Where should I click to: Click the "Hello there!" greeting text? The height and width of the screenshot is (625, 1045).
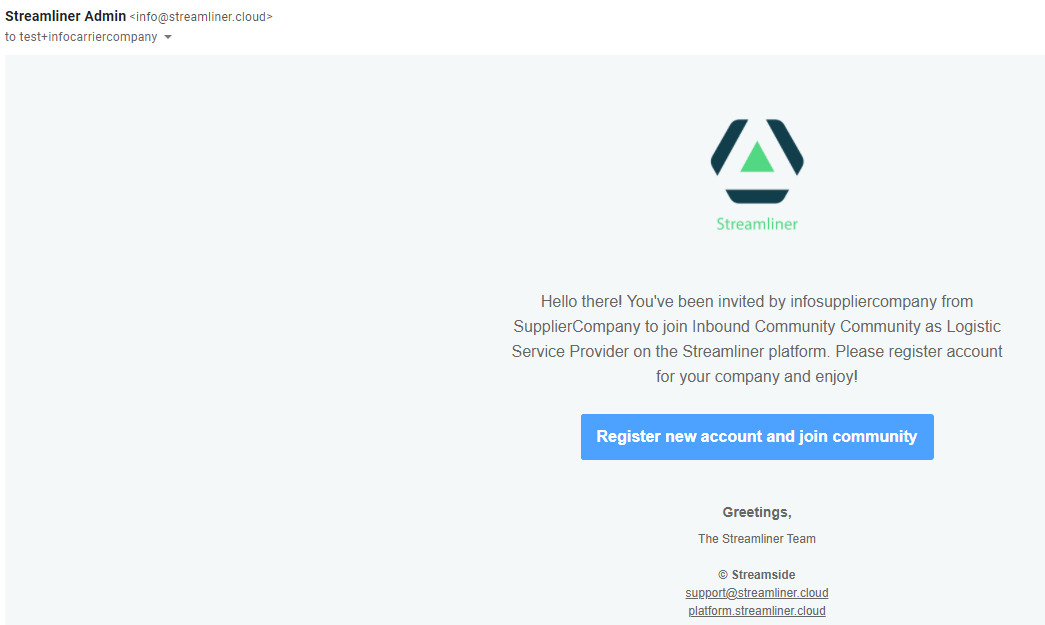coord(581,302)
